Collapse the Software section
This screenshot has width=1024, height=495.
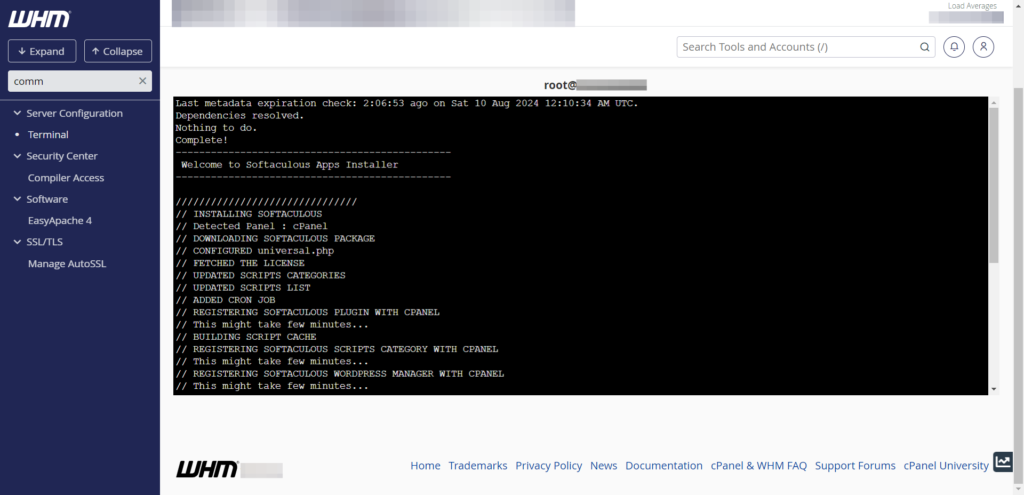[x=17, y=199]
